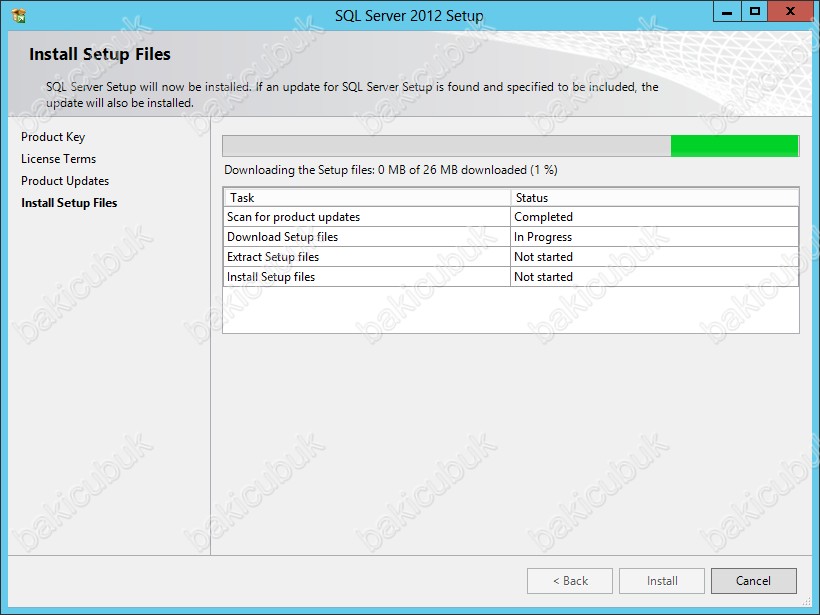Click the green download progress bar
The image size is (820, 615).
click(x=510, y=146)
